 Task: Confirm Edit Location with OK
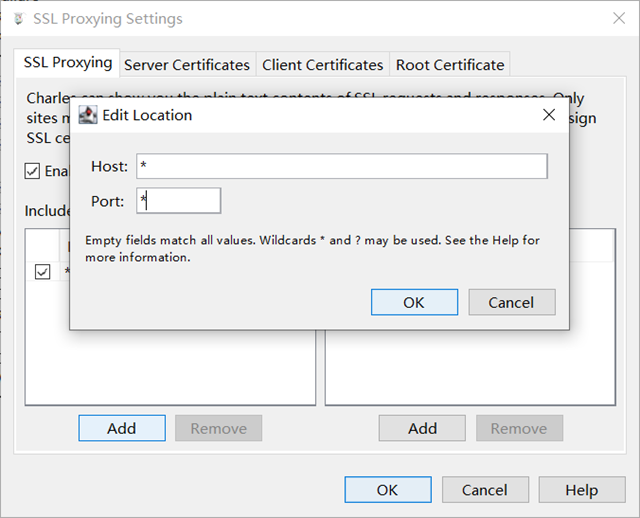pos(414,302)
